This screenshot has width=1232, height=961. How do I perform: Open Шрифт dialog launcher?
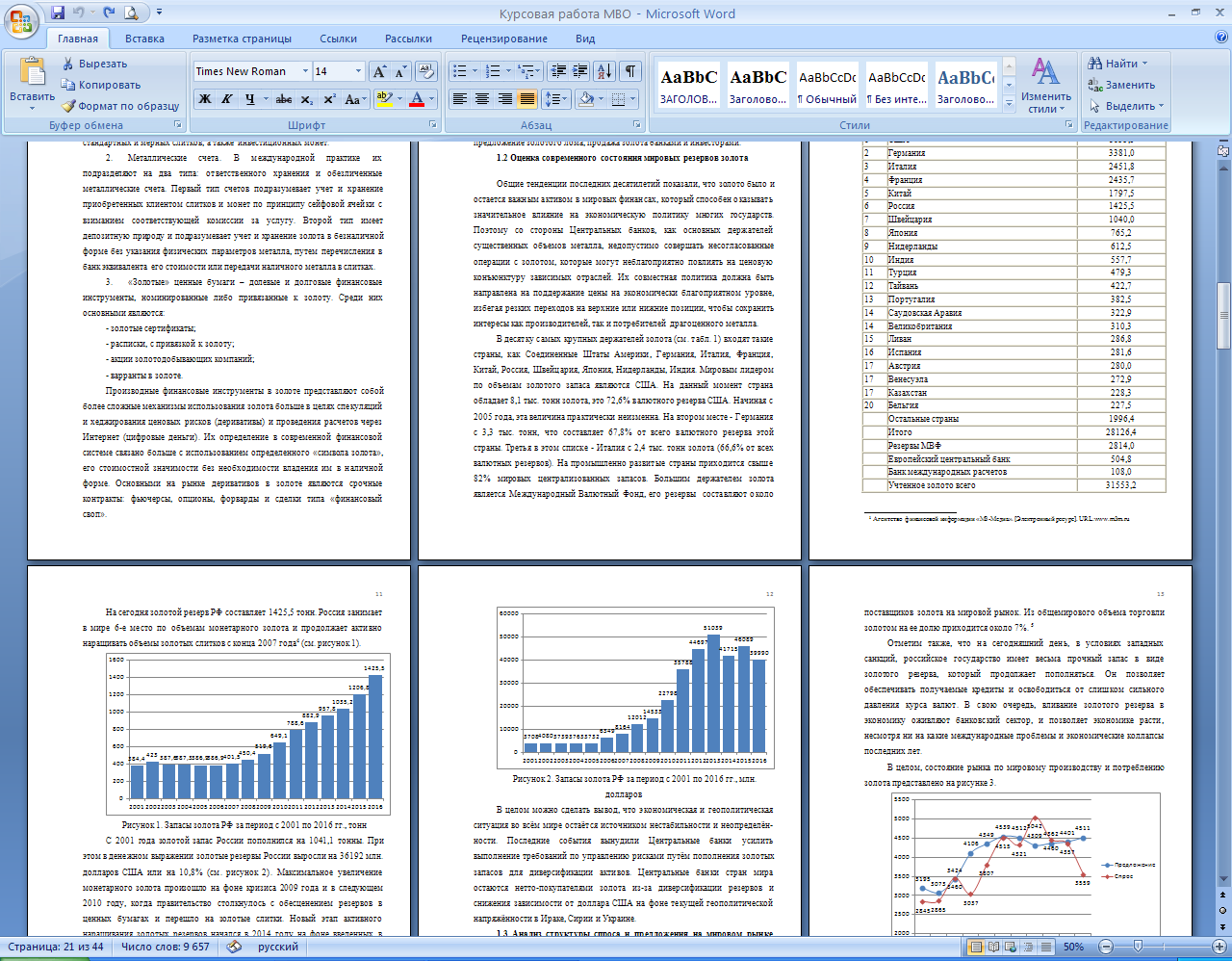(431, 125)
